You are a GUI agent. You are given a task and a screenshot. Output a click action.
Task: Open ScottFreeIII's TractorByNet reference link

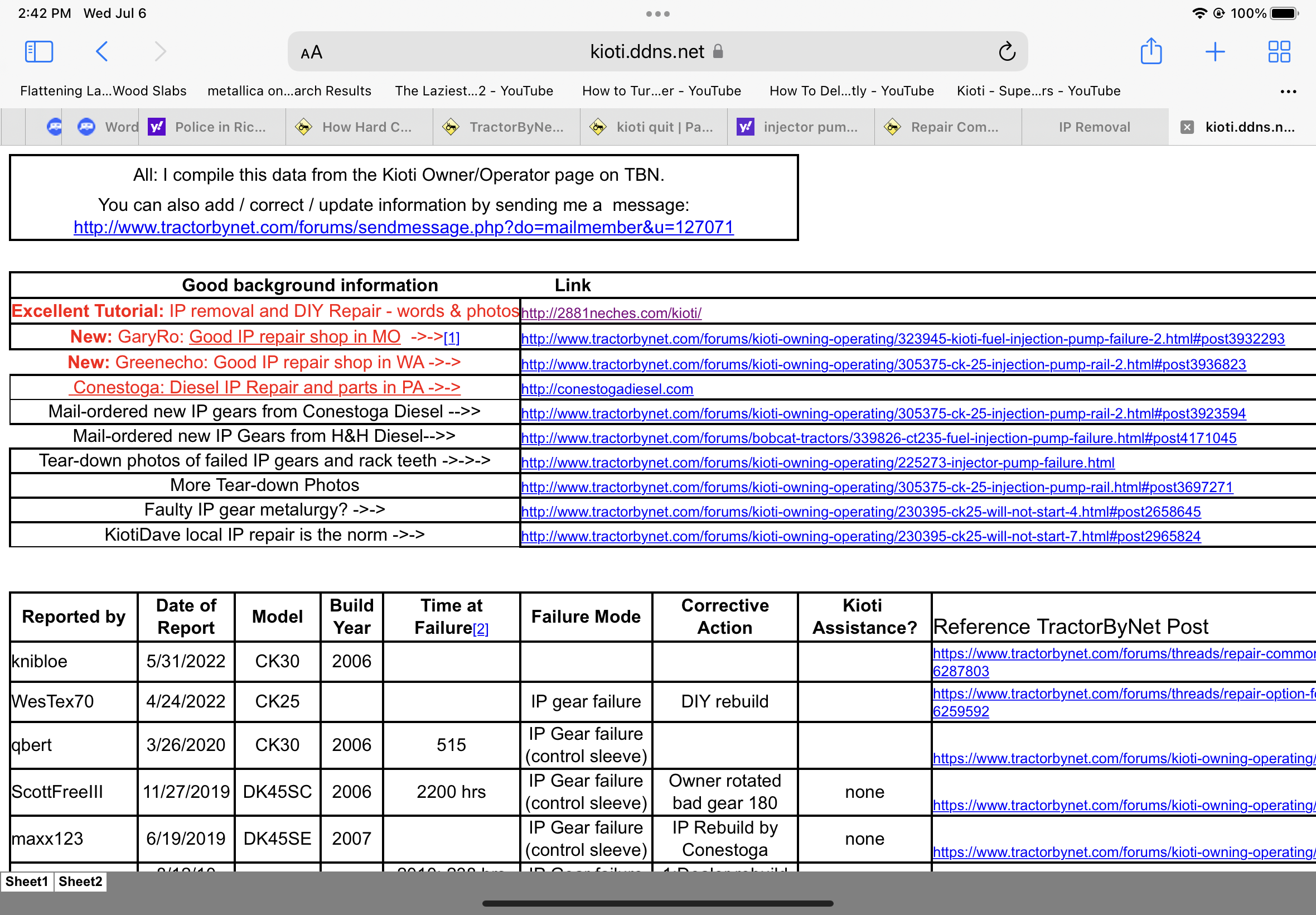(1124, 806)
